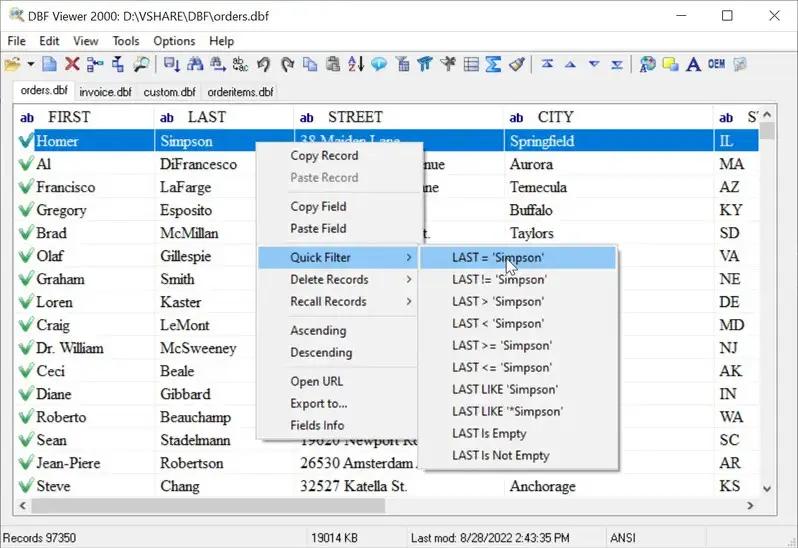Image resolution: width=798 pixels, height=548 pixels.
Task: Click the sigma sum icon
Action: point(493,64)
